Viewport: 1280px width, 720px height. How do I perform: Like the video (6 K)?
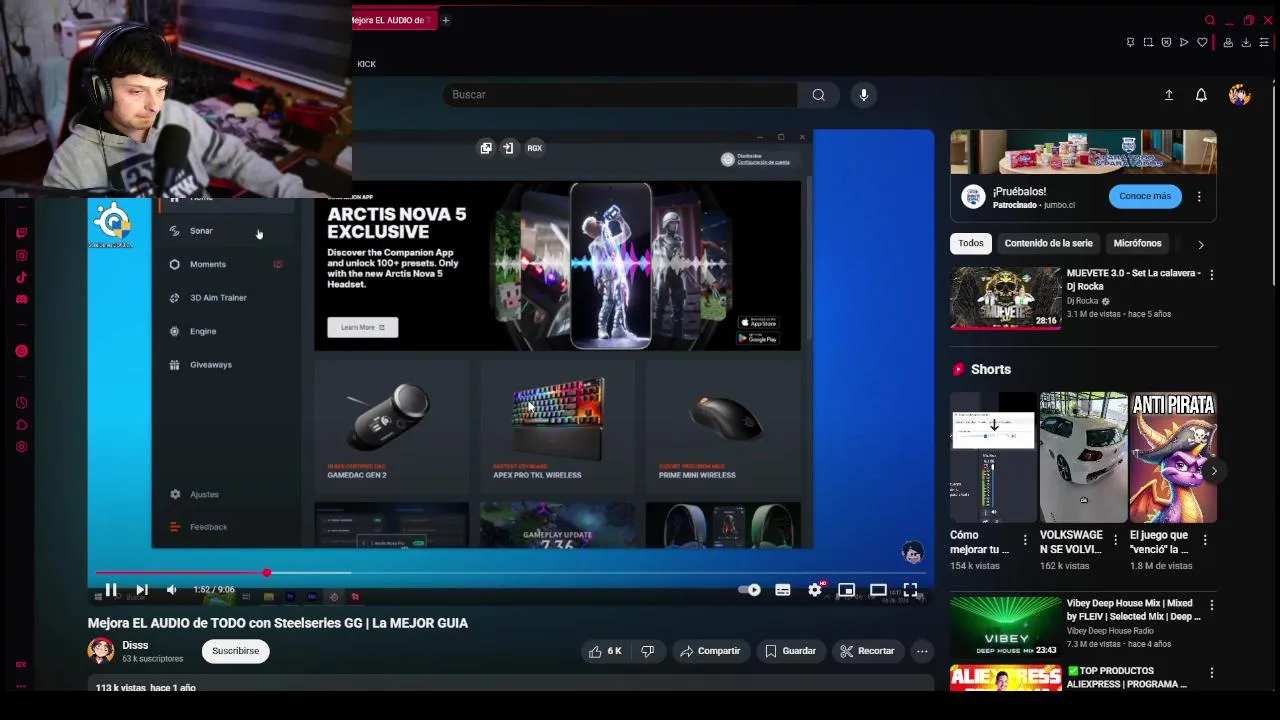606,651
